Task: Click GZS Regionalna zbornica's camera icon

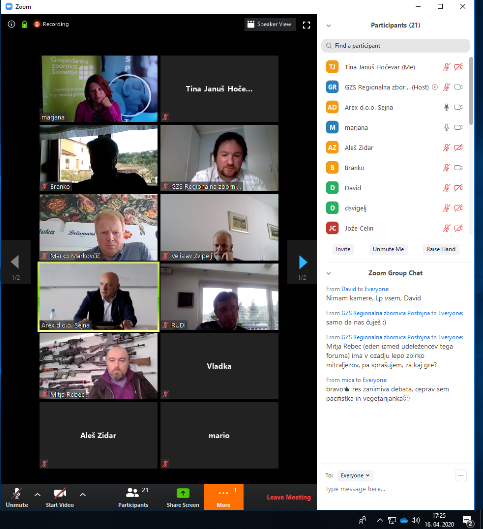Action: tap(458, 87)
